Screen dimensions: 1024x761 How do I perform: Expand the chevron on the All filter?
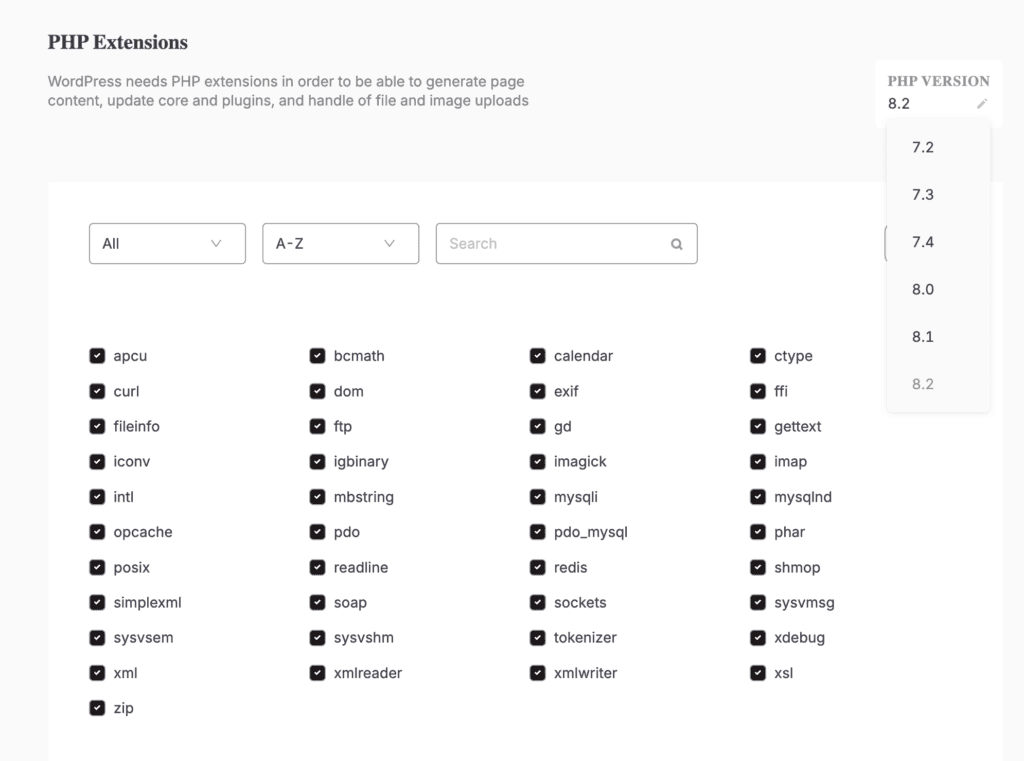pyautogui.click(x=216, y=243)
